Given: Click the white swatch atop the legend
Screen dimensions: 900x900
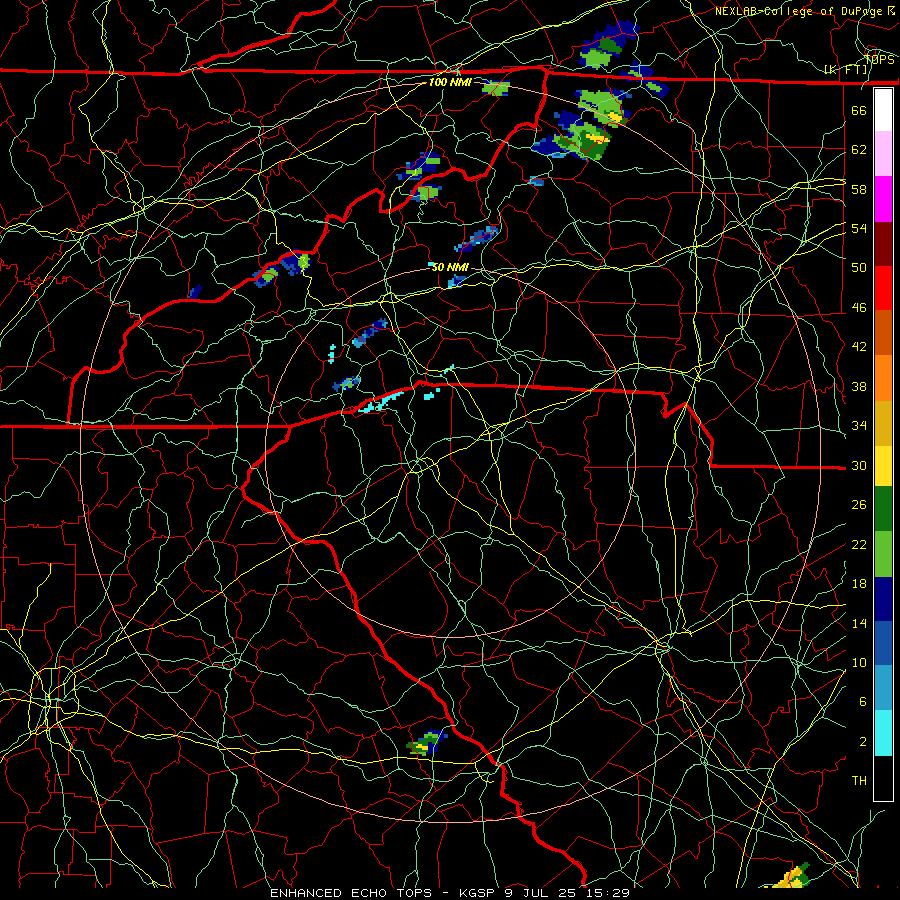Looking at the screenshot, I should point(883,110).
